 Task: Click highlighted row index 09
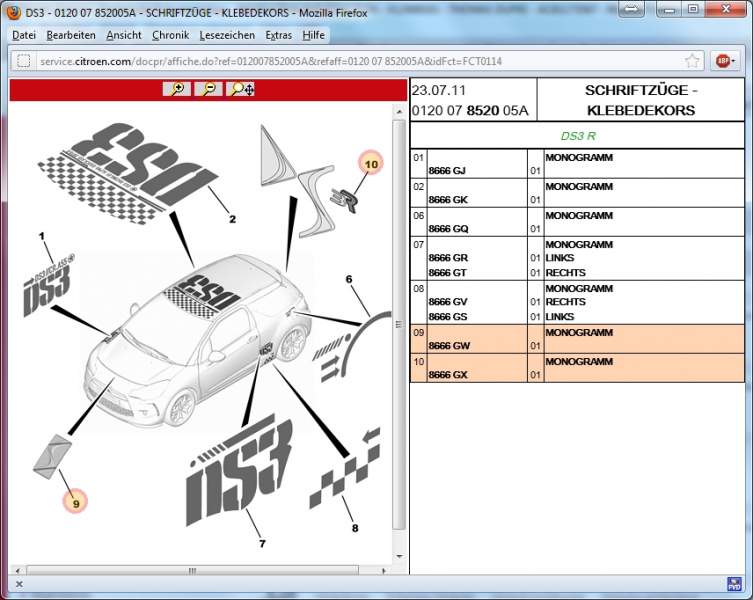[x=418, y=332]
